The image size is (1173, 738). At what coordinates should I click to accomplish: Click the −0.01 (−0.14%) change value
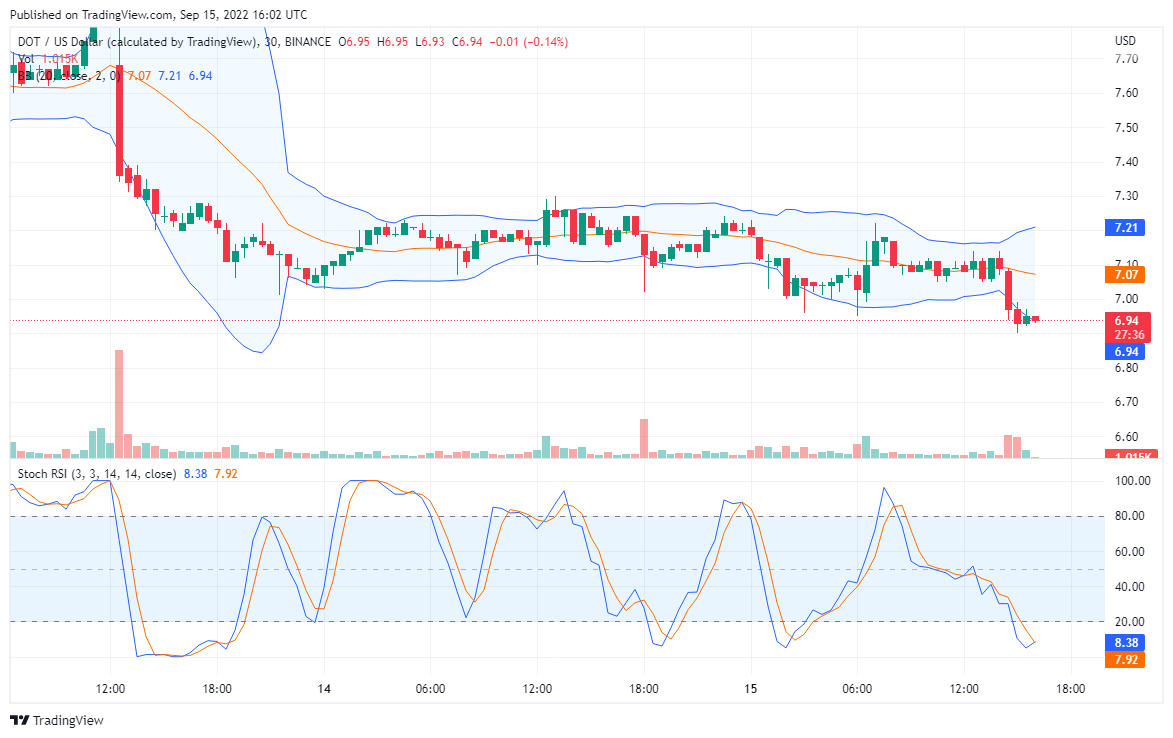pos(529,42)
